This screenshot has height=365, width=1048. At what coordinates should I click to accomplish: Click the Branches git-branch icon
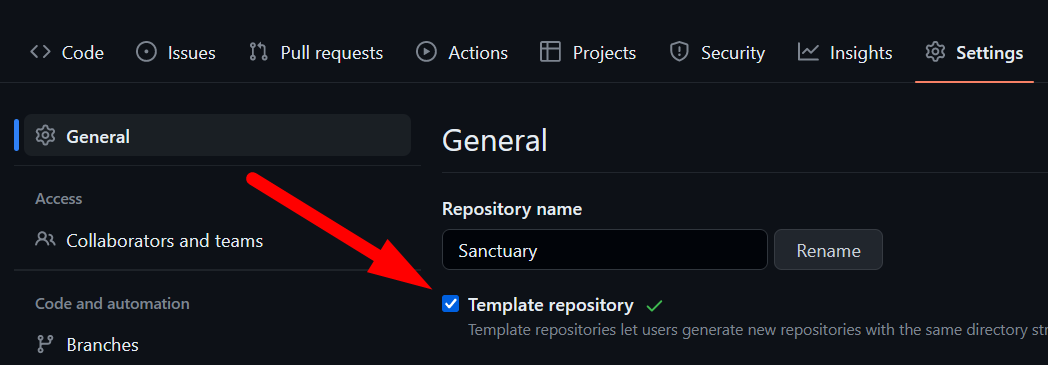(45, 344)
